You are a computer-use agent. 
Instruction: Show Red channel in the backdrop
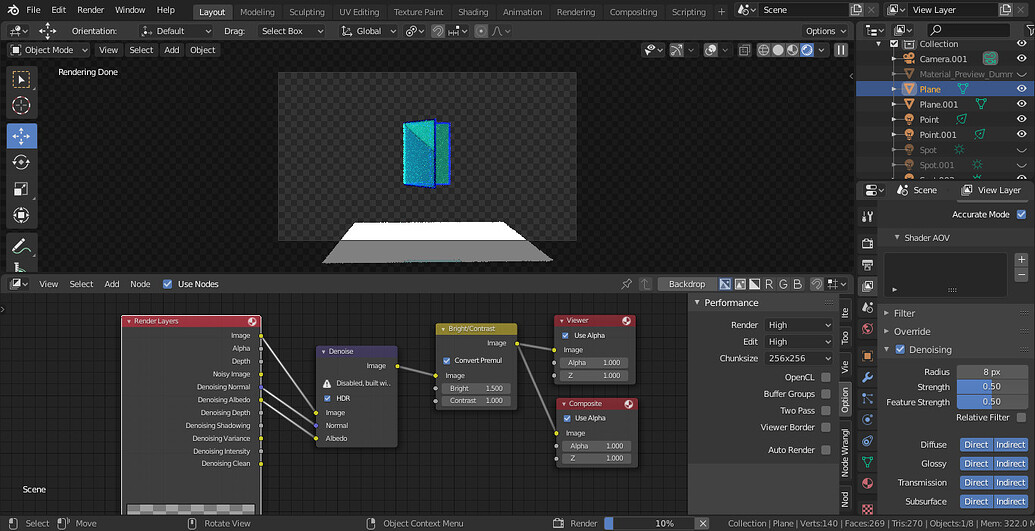(x=769, y=284)
